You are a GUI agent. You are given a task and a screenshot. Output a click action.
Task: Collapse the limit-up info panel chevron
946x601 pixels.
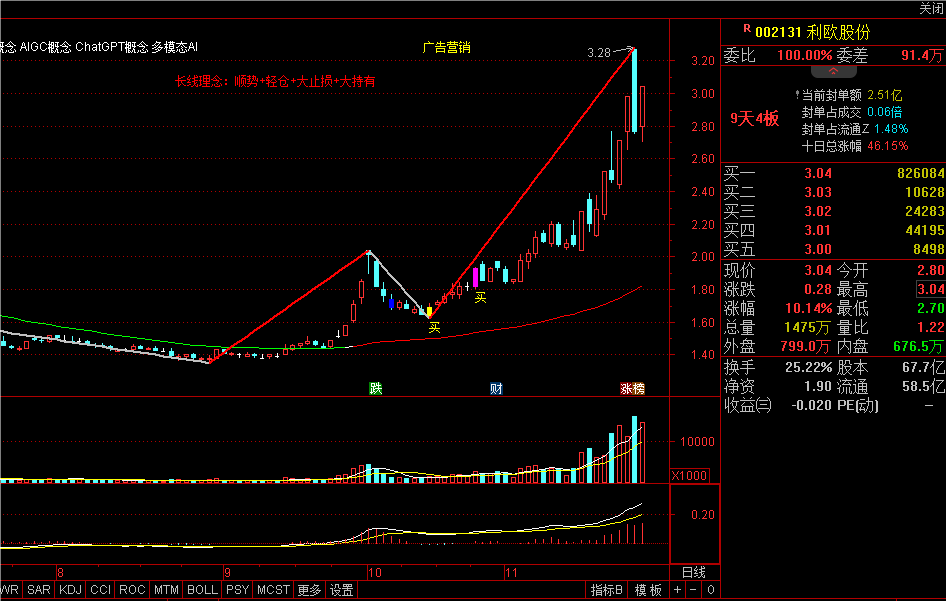click(x=832, y=72)
